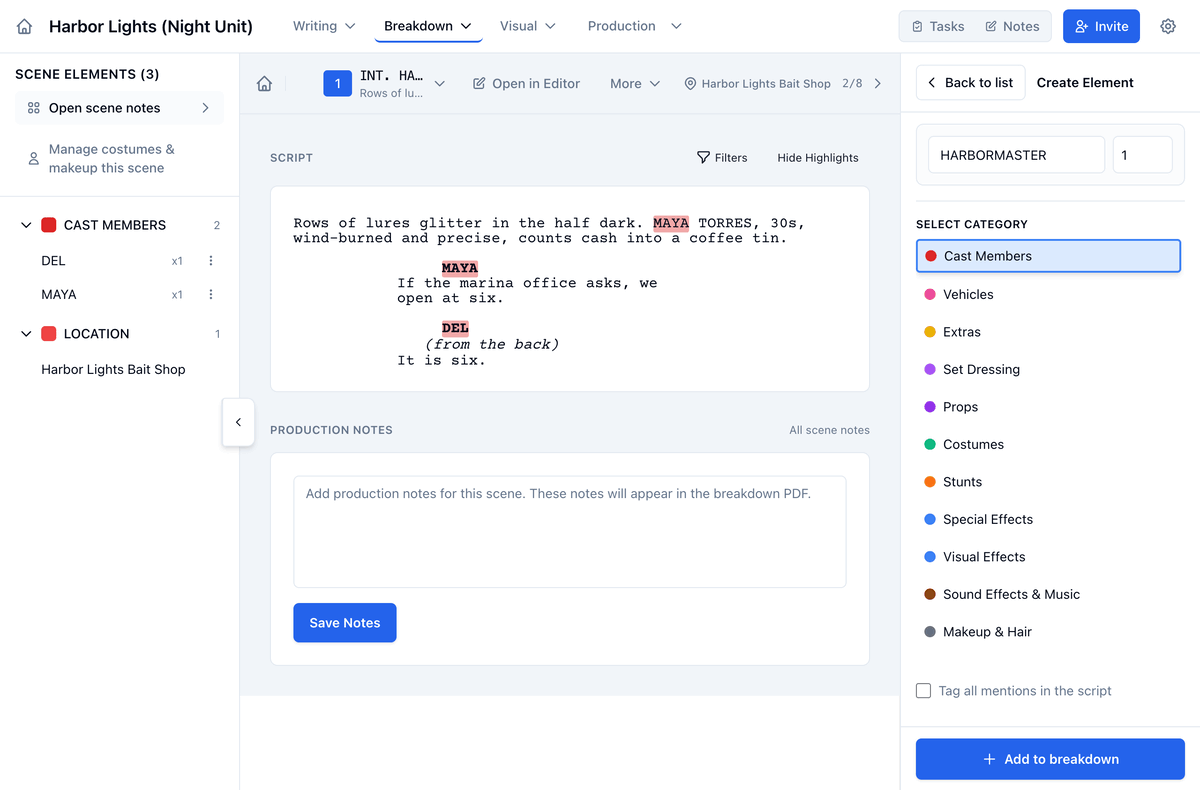Open the Breakdown tab dropdown
The image size is (1200, 790).
[428, 26]
